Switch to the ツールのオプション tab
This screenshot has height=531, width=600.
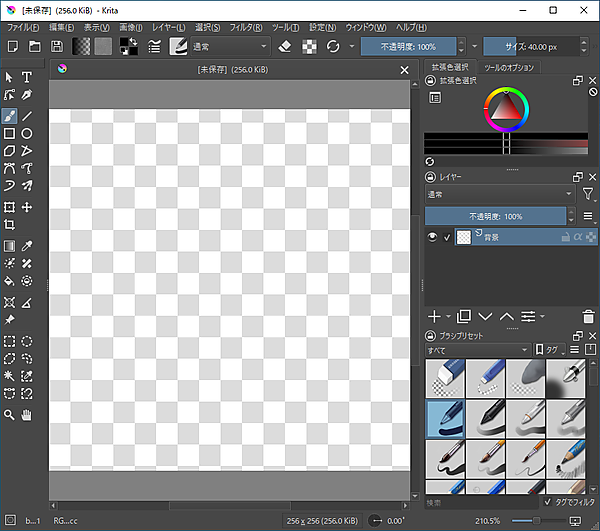click(x=509, y=67)
